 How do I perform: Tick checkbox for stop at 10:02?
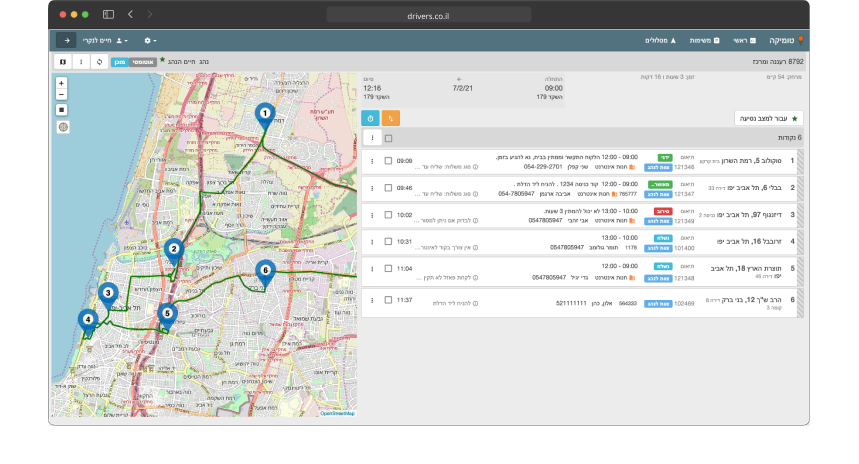[x=388, y=215]
